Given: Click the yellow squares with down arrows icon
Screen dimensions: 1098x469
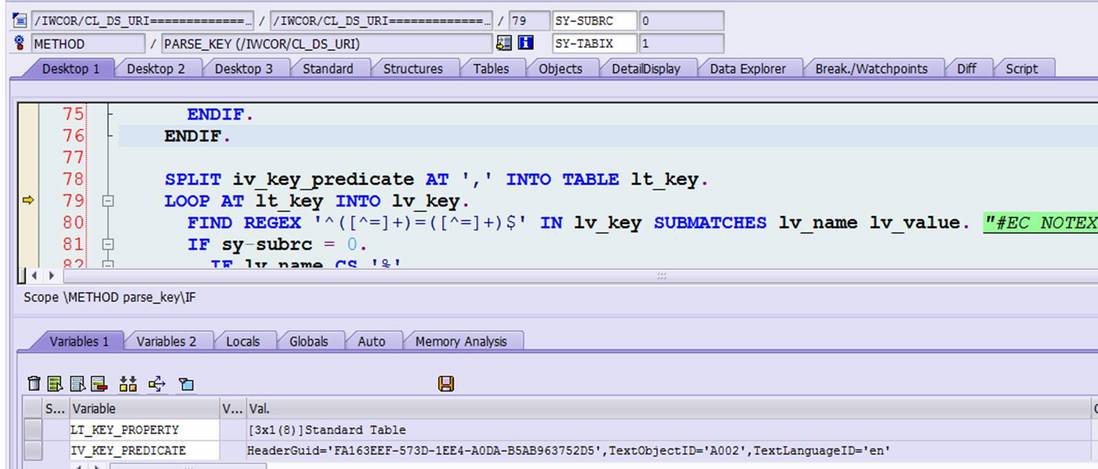Looking at the screenshot, I should [x=128, y=384].
